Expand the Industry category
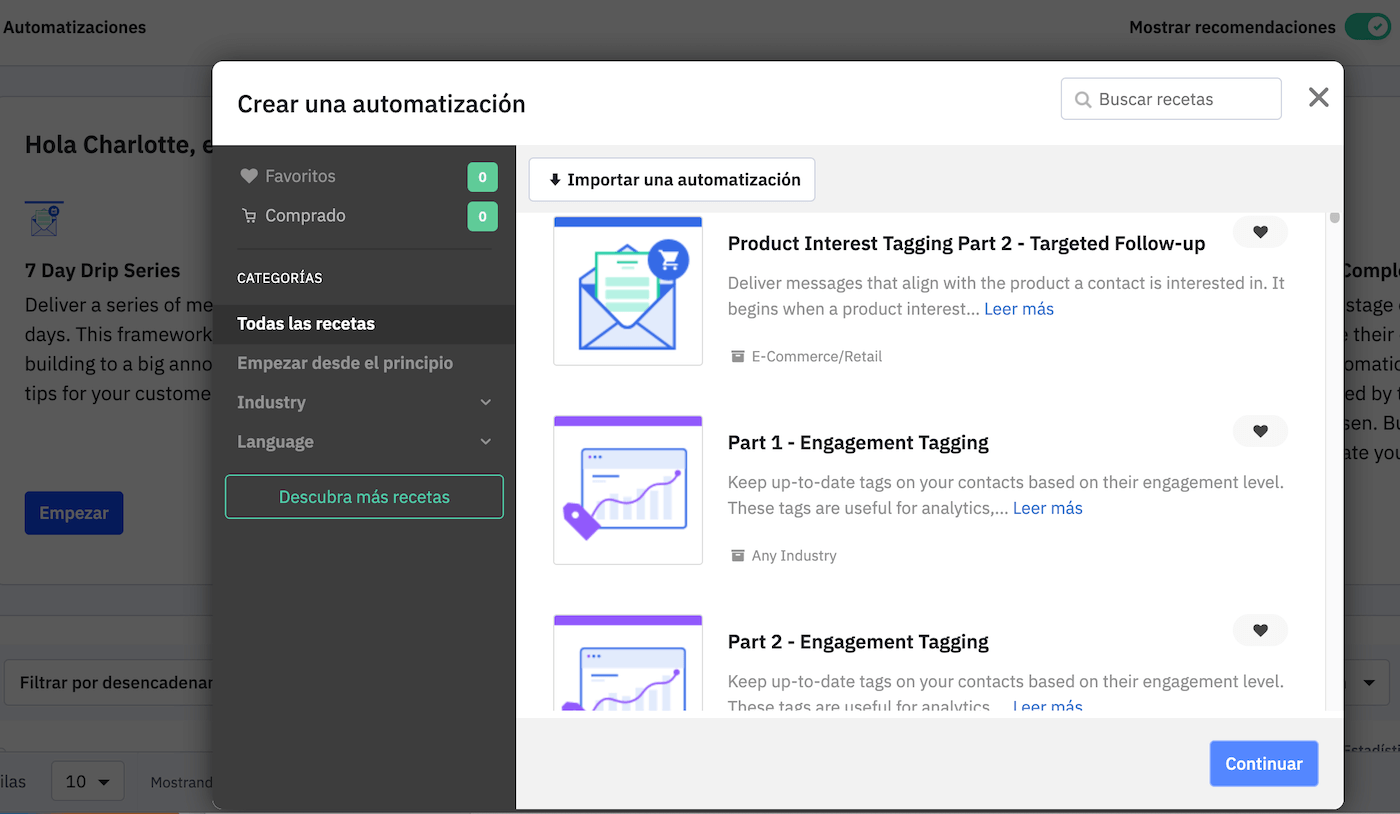Viewport: 1400px width, 814px height. click(365, 402)
